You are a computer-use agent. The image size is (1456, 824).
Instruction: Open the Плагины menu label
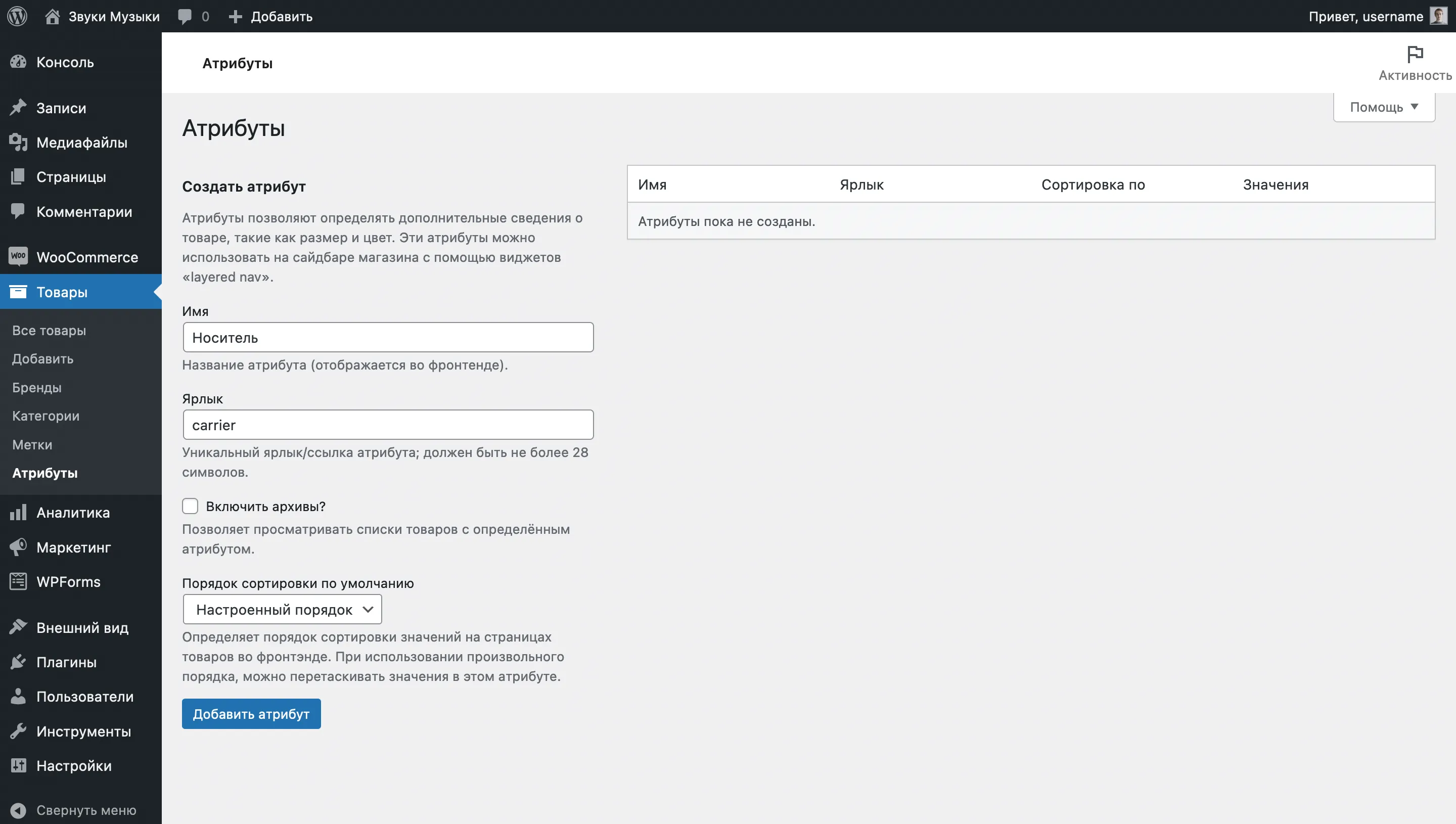[x=66, y=662]
